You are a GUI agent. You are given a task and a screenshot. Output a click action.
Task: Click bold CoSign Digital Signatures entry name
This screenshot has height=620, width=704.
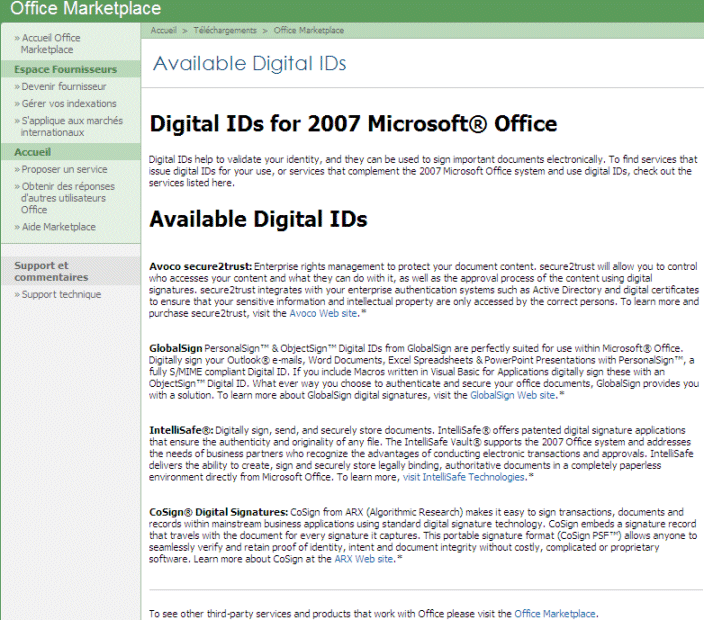click(219, 512)
